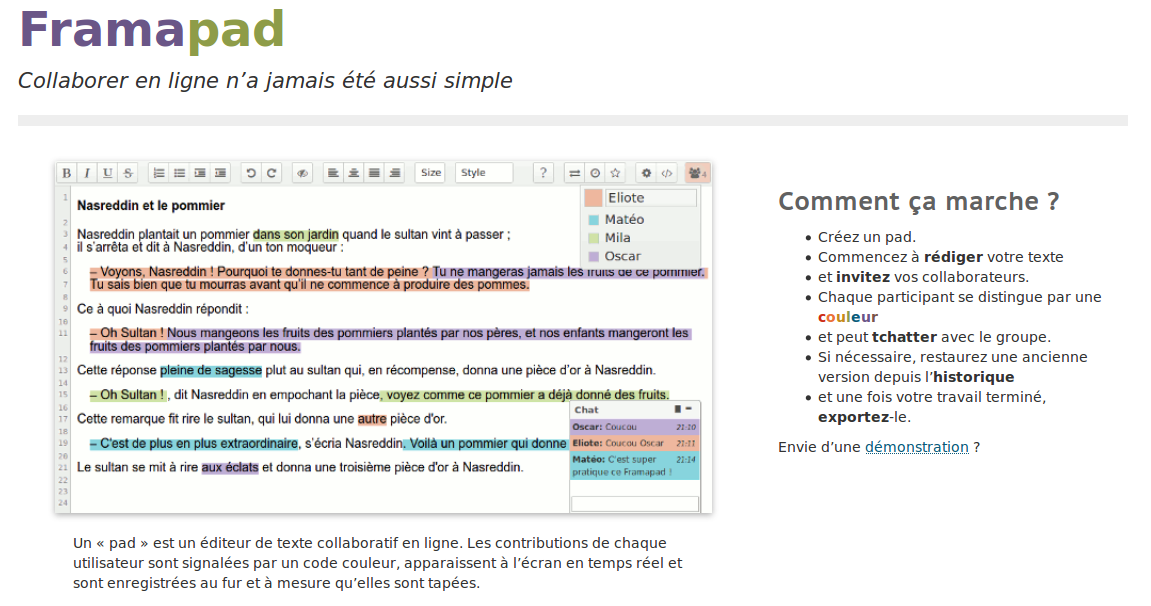Click the chat message input field
Viewport: 1151px width, 606px height.
(x=635, y=503)
